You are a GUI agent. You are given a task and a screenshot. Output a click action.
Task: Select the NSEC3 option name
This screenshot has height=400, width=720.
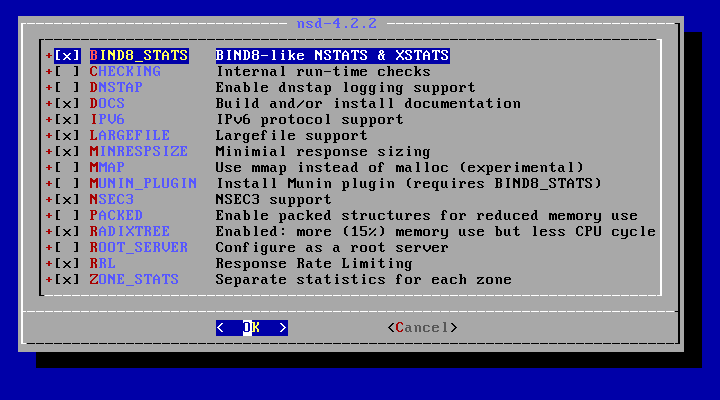coord(112,199)
